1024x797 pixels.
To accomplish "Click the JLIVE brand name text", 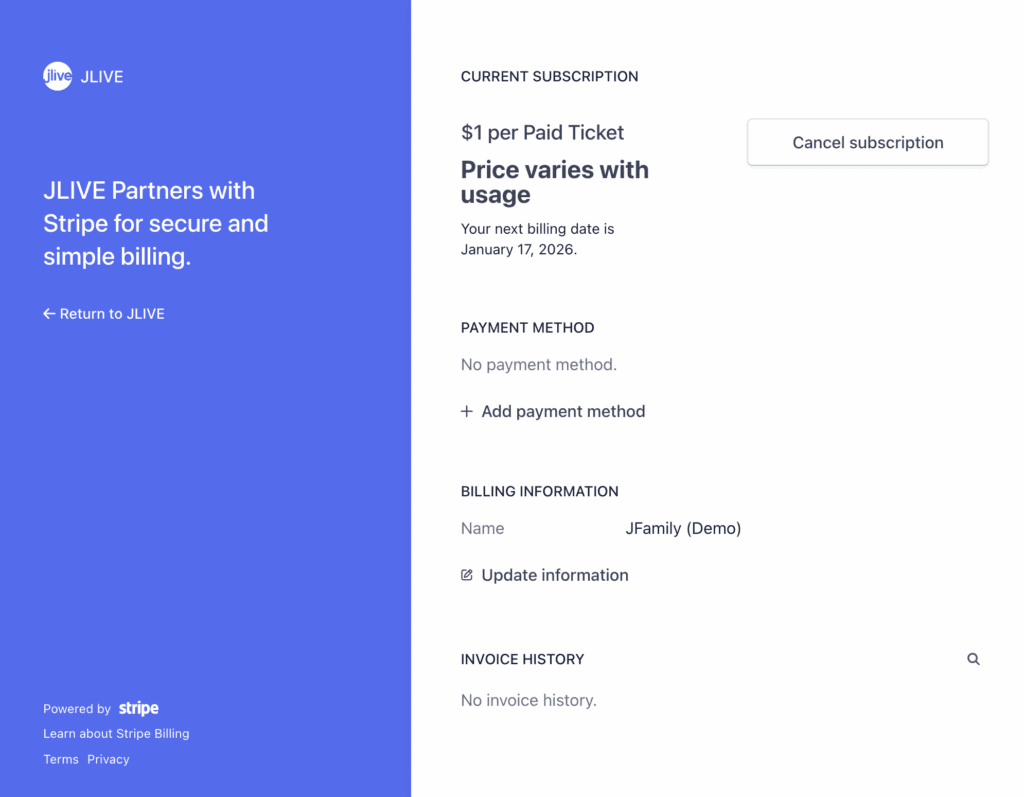I will click(102, 77).
